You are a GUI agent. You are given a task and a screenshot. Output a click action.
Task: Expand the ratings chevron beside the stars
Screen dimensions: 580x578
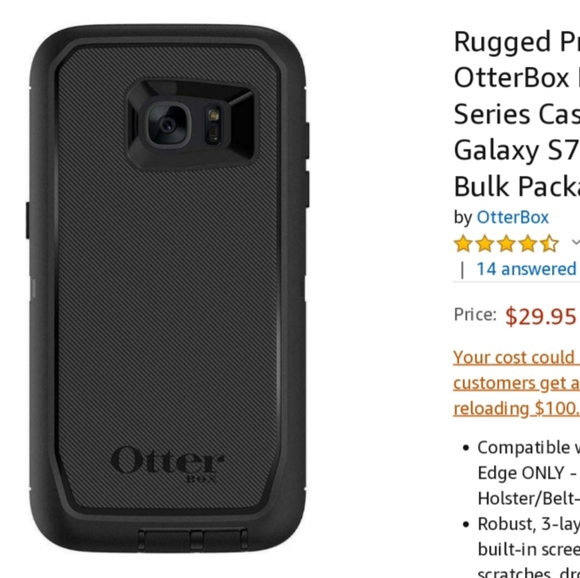pos(576,242)
